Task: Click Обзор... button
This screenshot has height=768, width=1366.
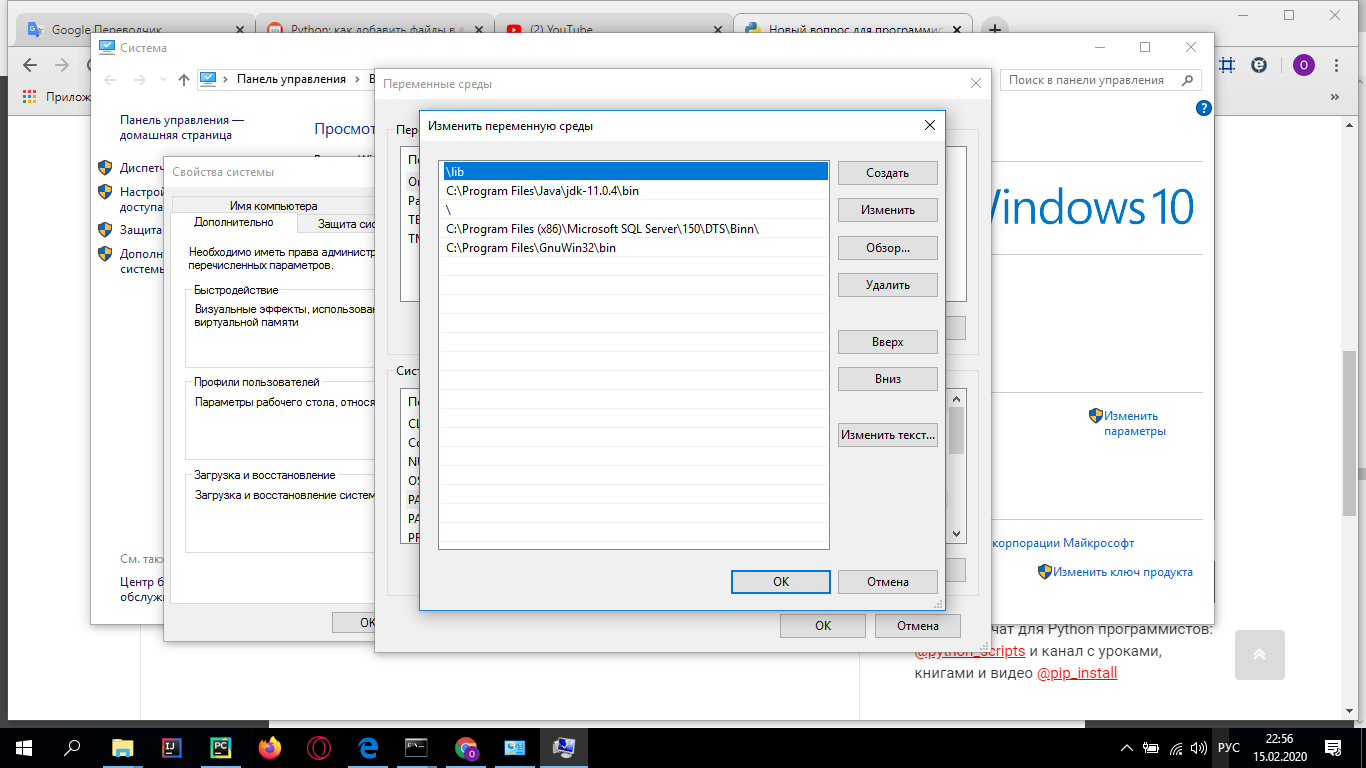Action: pos(887,247)
